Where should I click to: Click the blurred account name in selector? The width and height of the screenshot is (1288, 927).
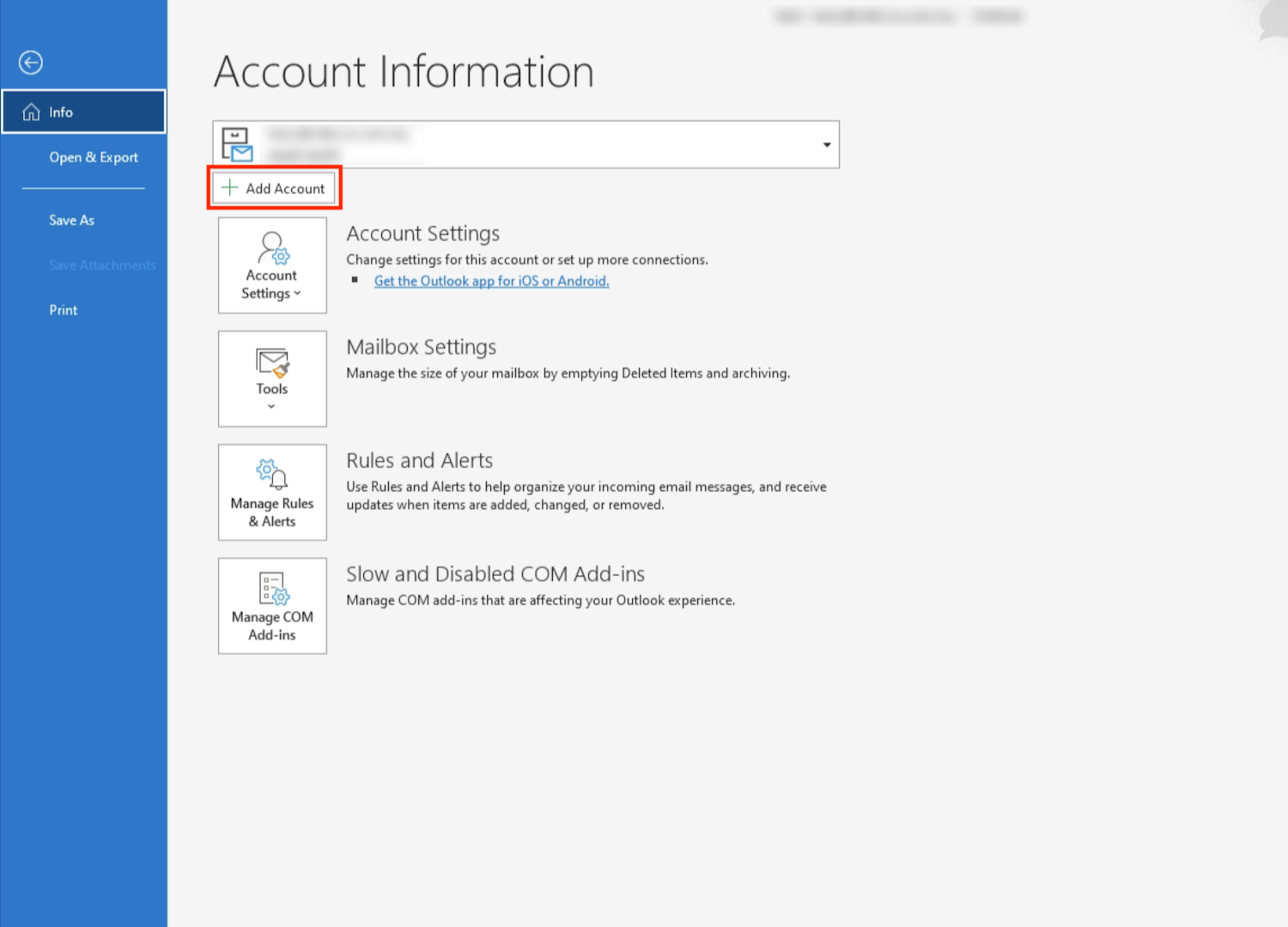(338, 135)
